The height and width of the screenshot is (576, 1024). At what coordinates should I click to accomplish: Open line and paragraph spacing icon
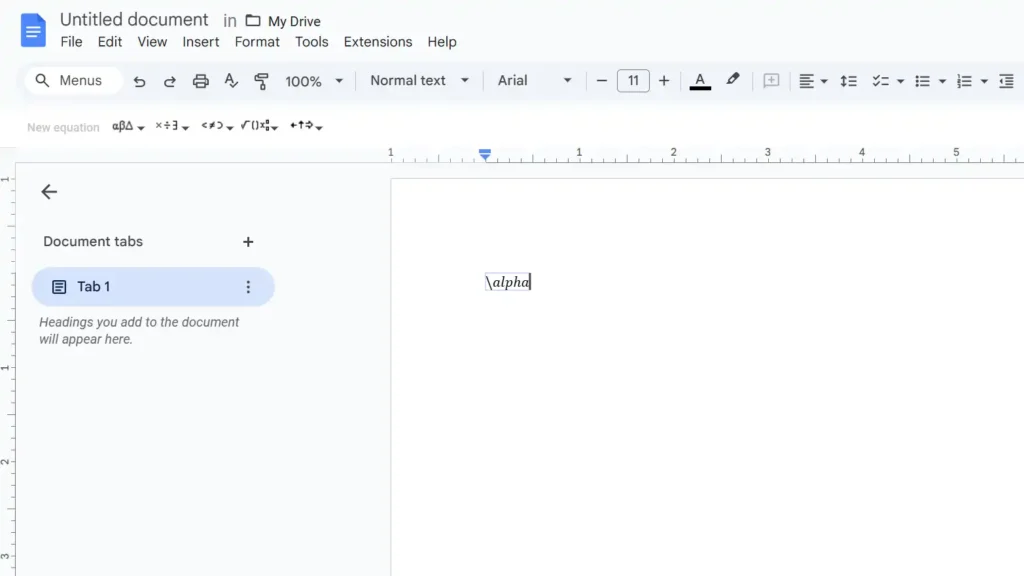(x=848, y=81)
